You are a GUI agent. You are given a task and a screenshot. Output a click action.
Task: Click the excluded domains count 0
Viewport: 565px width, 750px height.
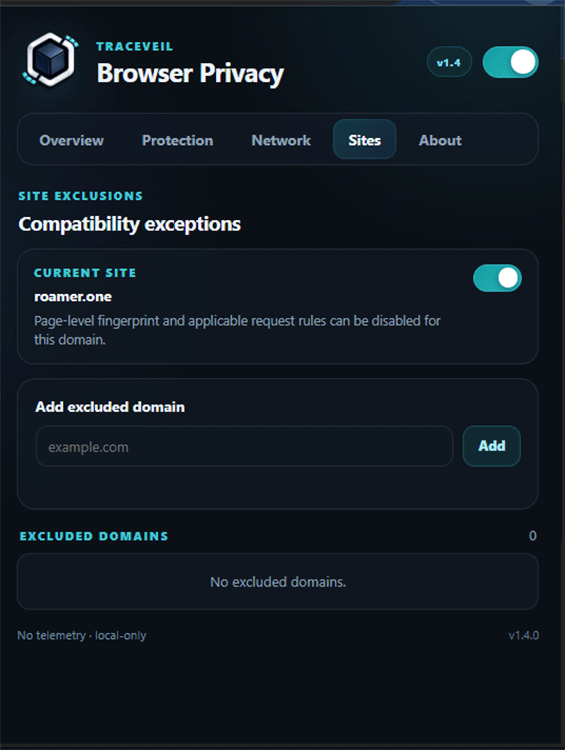pos(532,536)
